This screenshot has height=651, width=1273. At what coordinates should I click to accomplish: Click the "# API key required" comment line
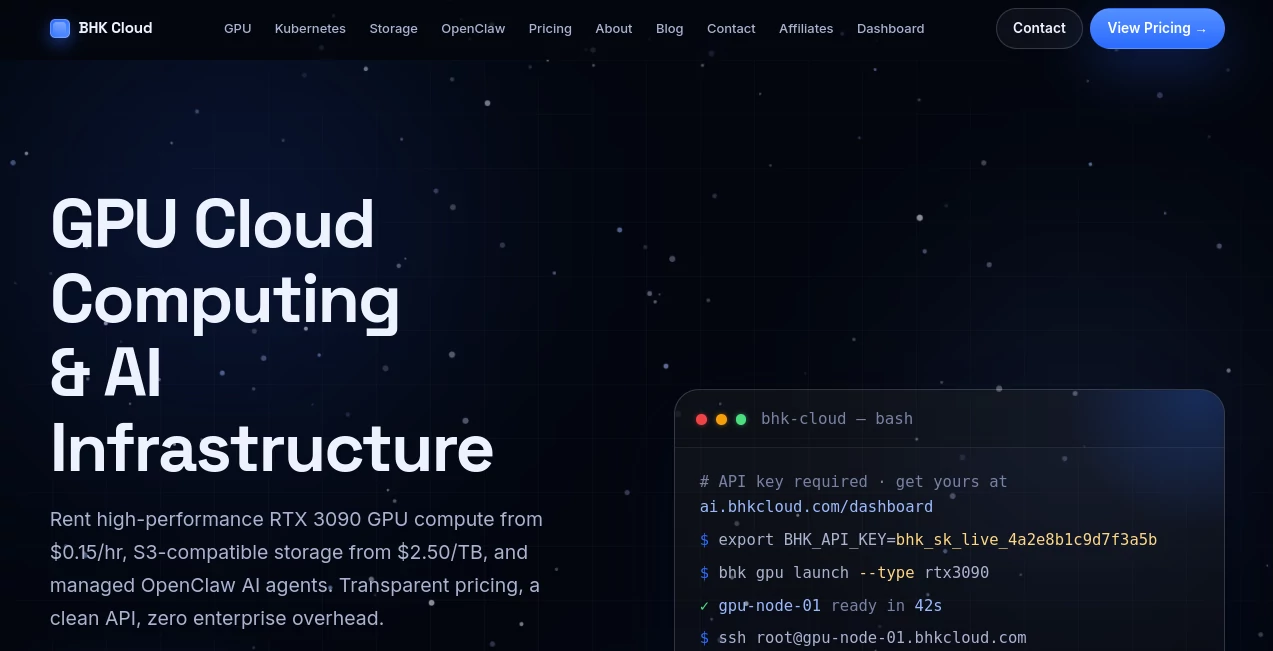click(853, 482)
